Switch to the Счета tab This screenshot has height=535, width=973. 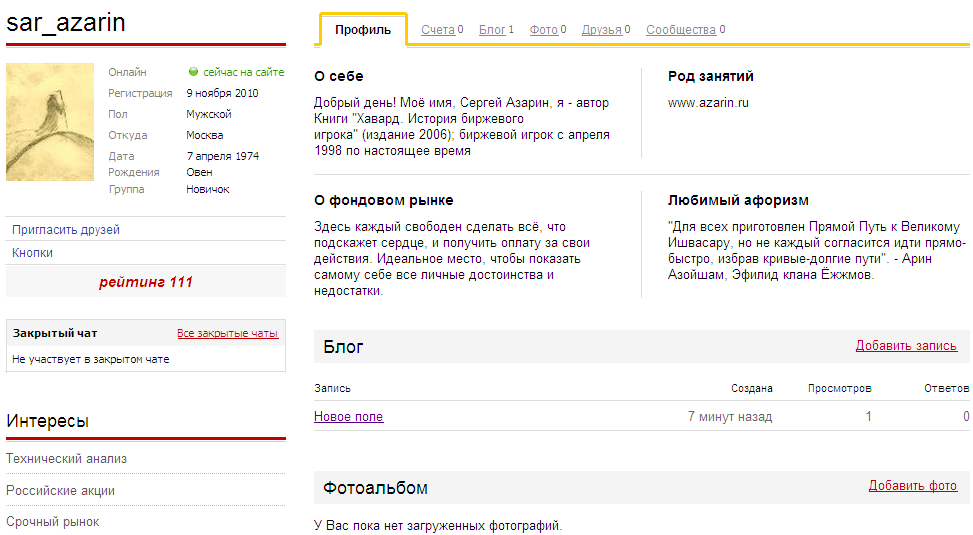coord(437,30)
